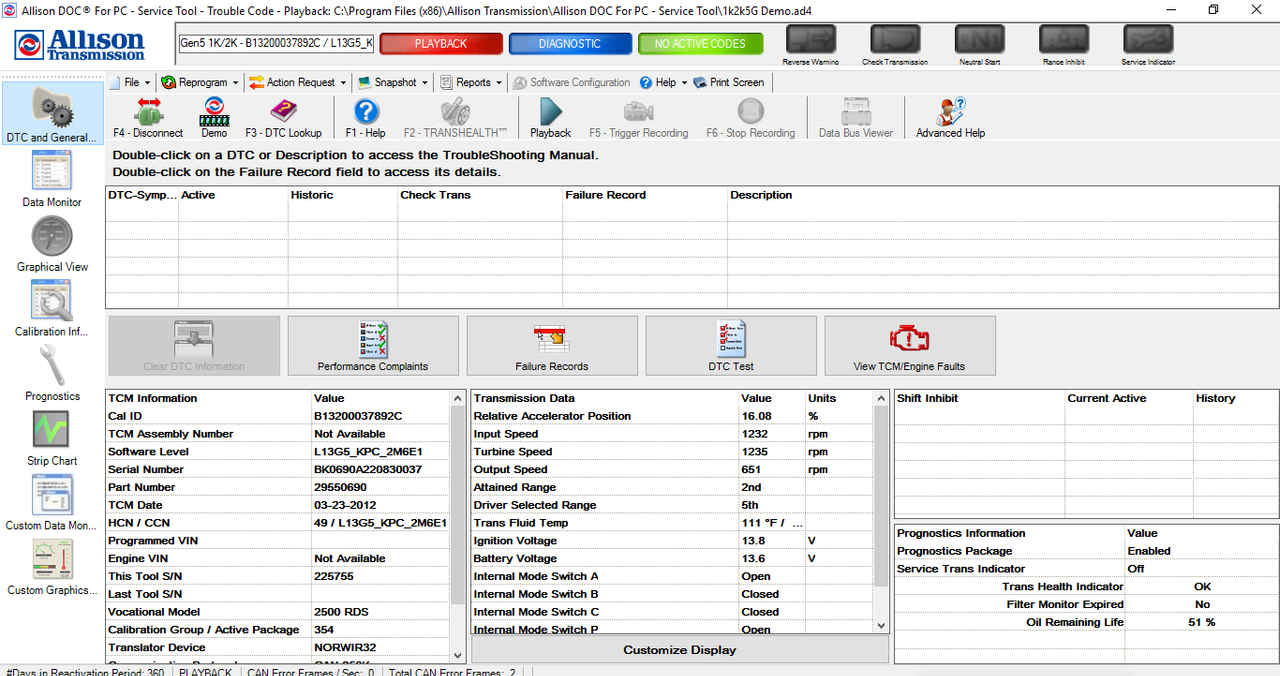Image resolution: width=1284 pixels, height=676 pixels.
Task: Open View TCM/Engine Faults
Action: [x=909, y=345]
